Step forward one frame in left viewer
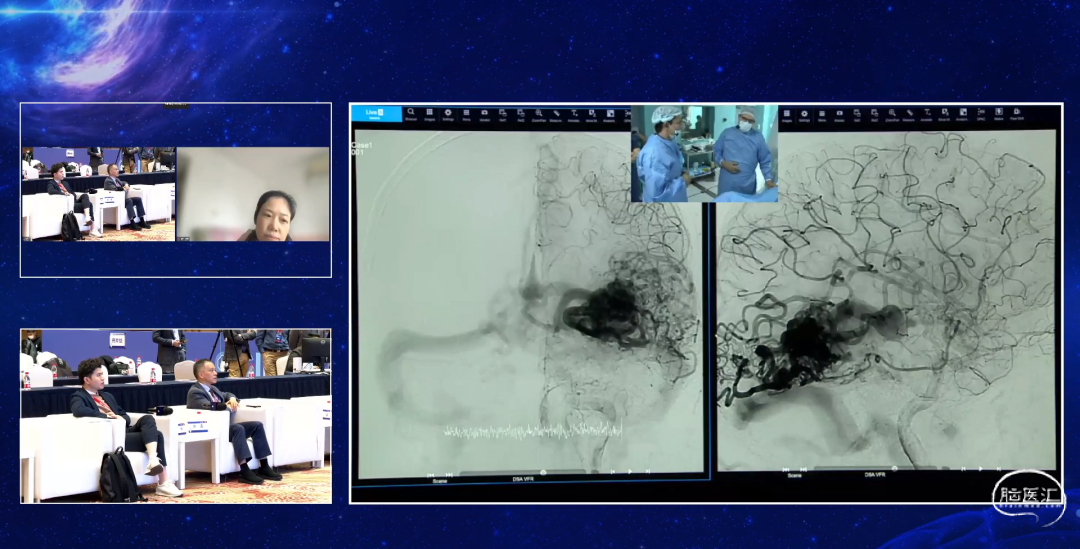 (647, 471)
